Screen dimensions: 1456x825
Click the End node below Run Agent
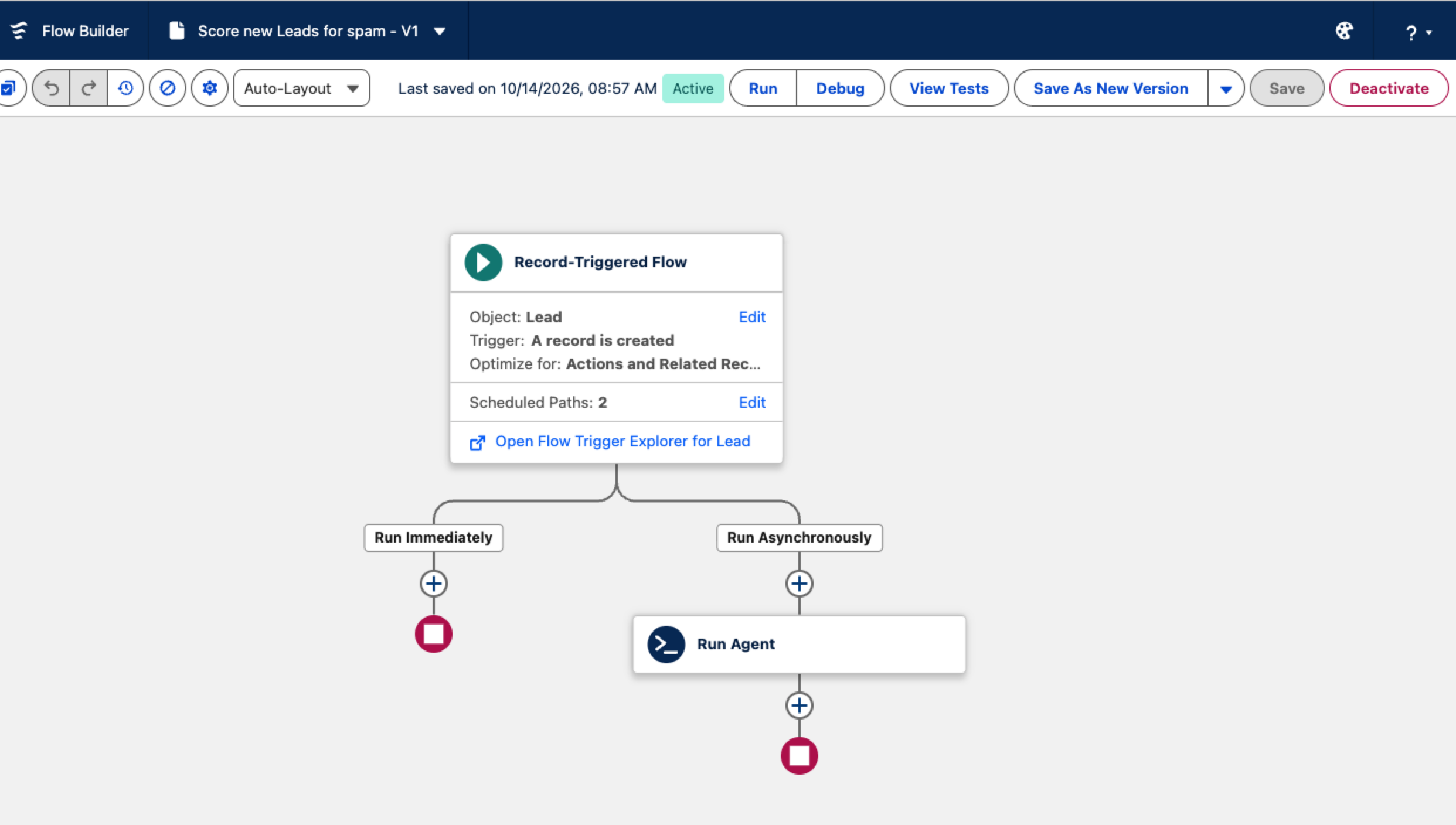799,756
